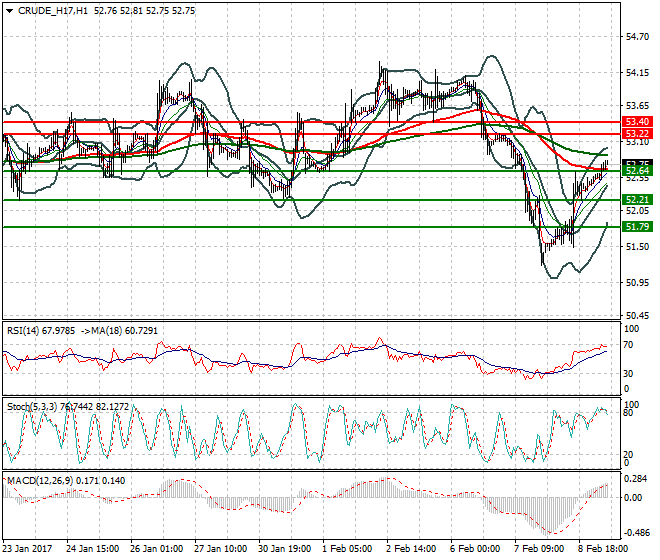Select the RSI 30 level axis label
This screenshot has width=660, height=560.
pos(628,374)
